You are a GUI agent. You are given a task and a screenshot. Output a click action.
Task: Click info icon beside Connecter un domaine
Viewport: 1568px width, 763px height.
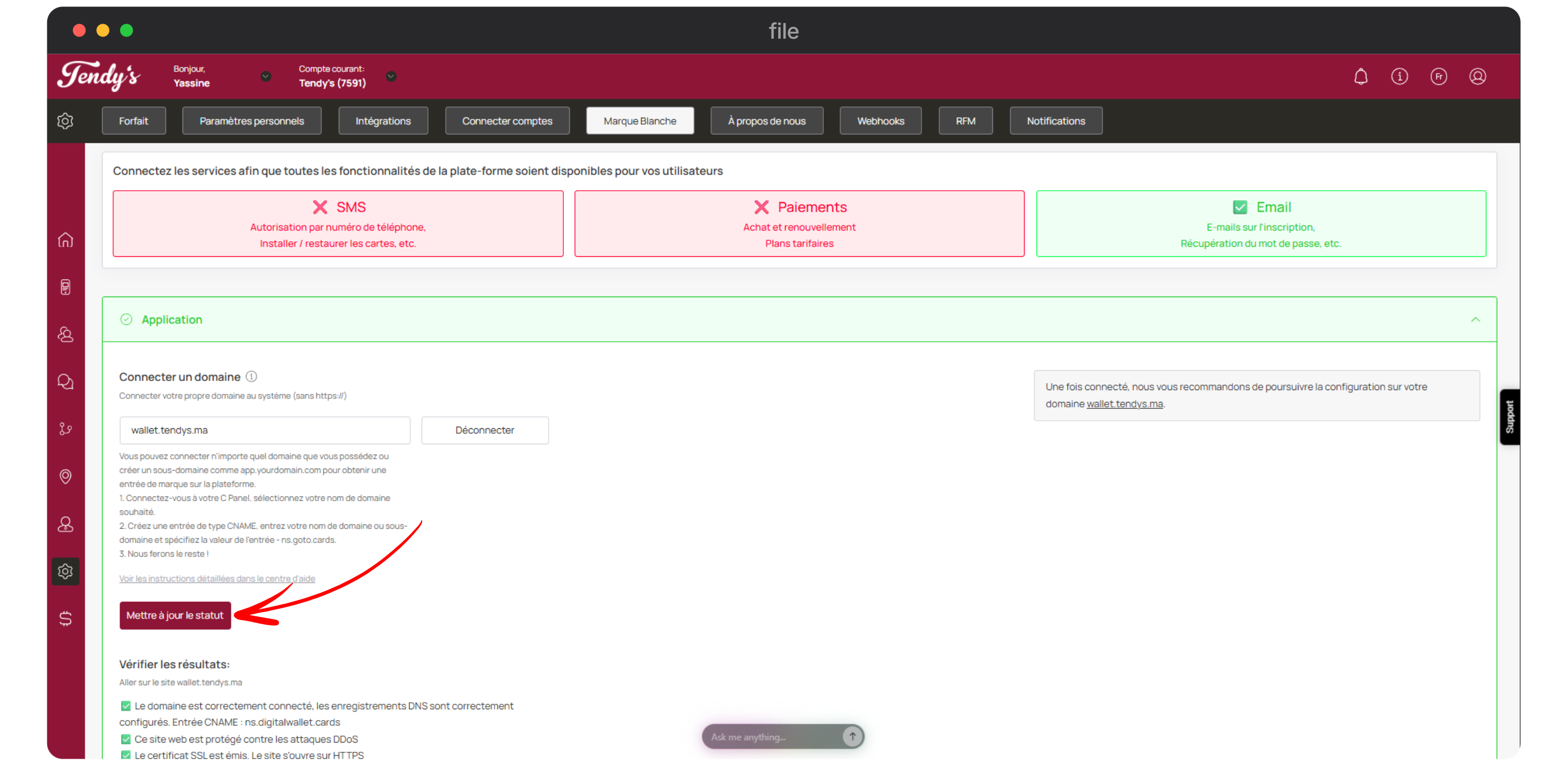(x=251, y=377)
